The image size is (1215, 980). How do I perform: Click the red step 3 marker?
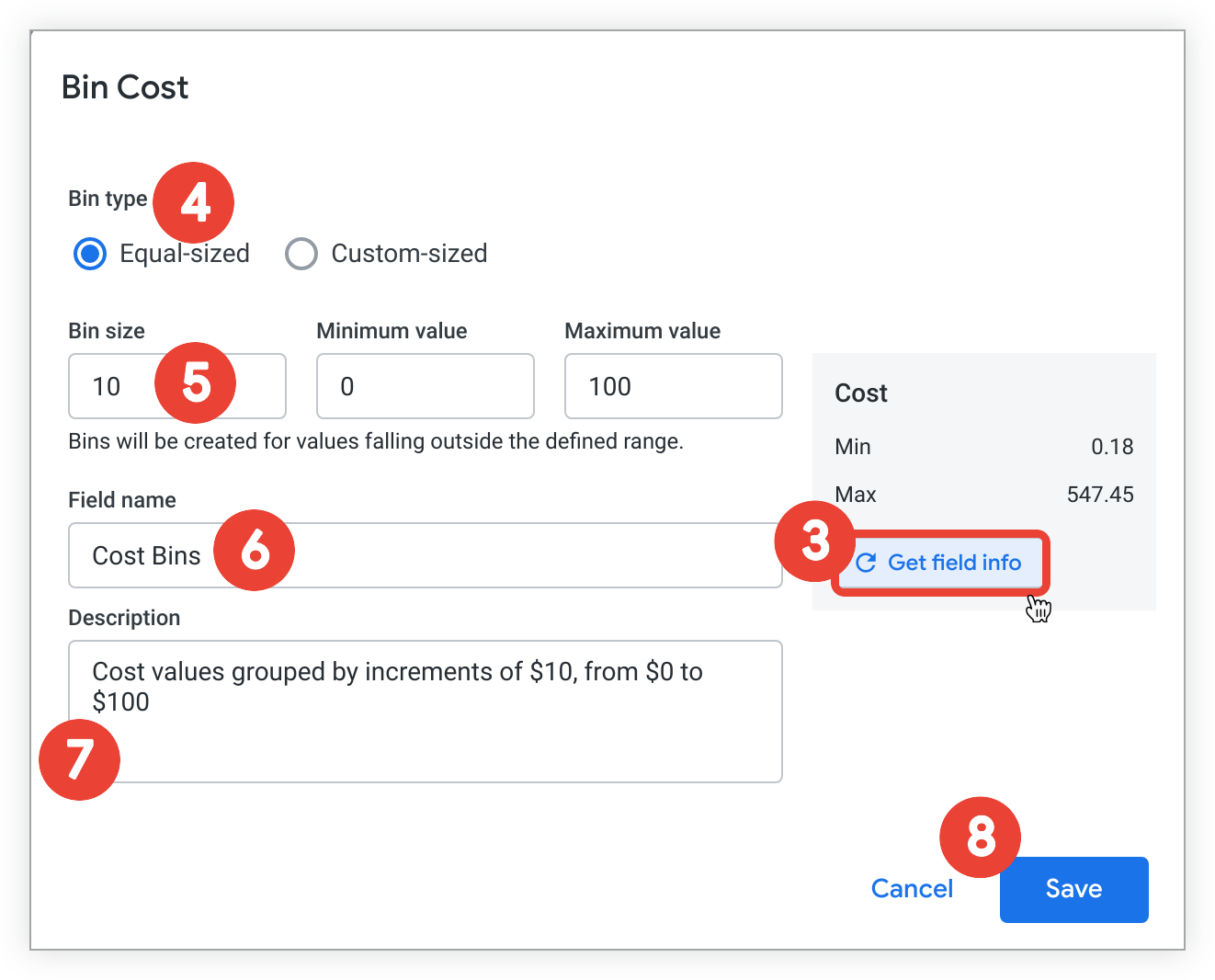pos(814,541)
